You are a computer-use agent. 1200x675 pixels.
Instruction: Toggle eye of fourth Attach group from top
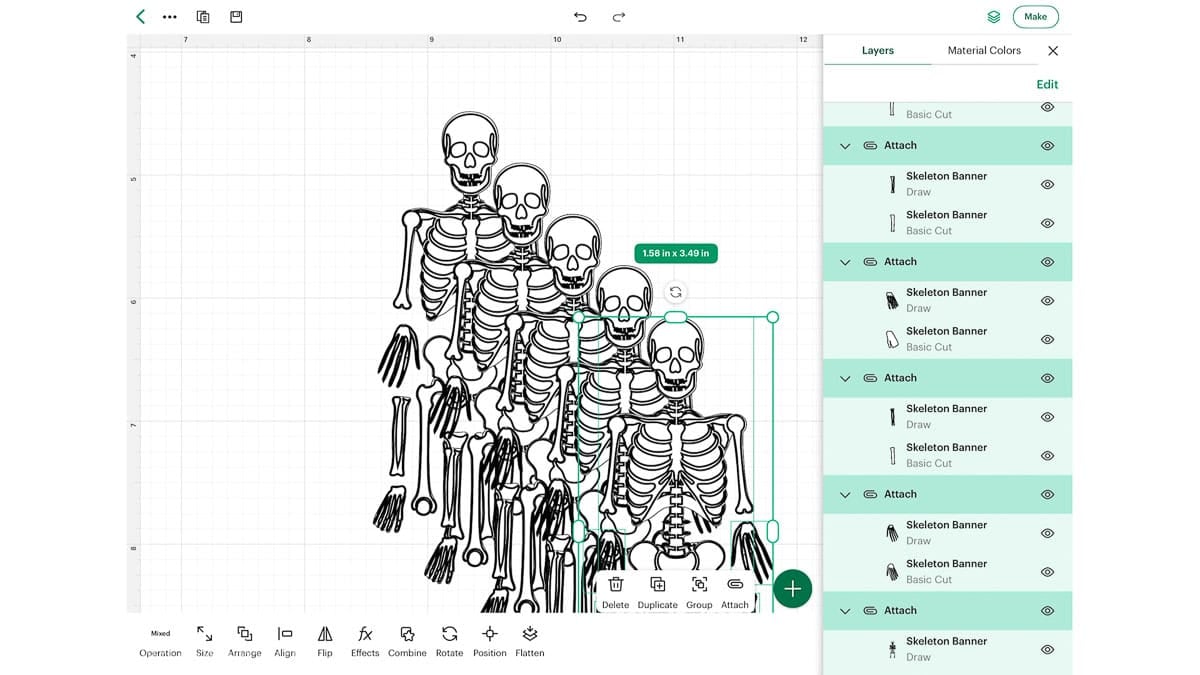[1047, 494]
